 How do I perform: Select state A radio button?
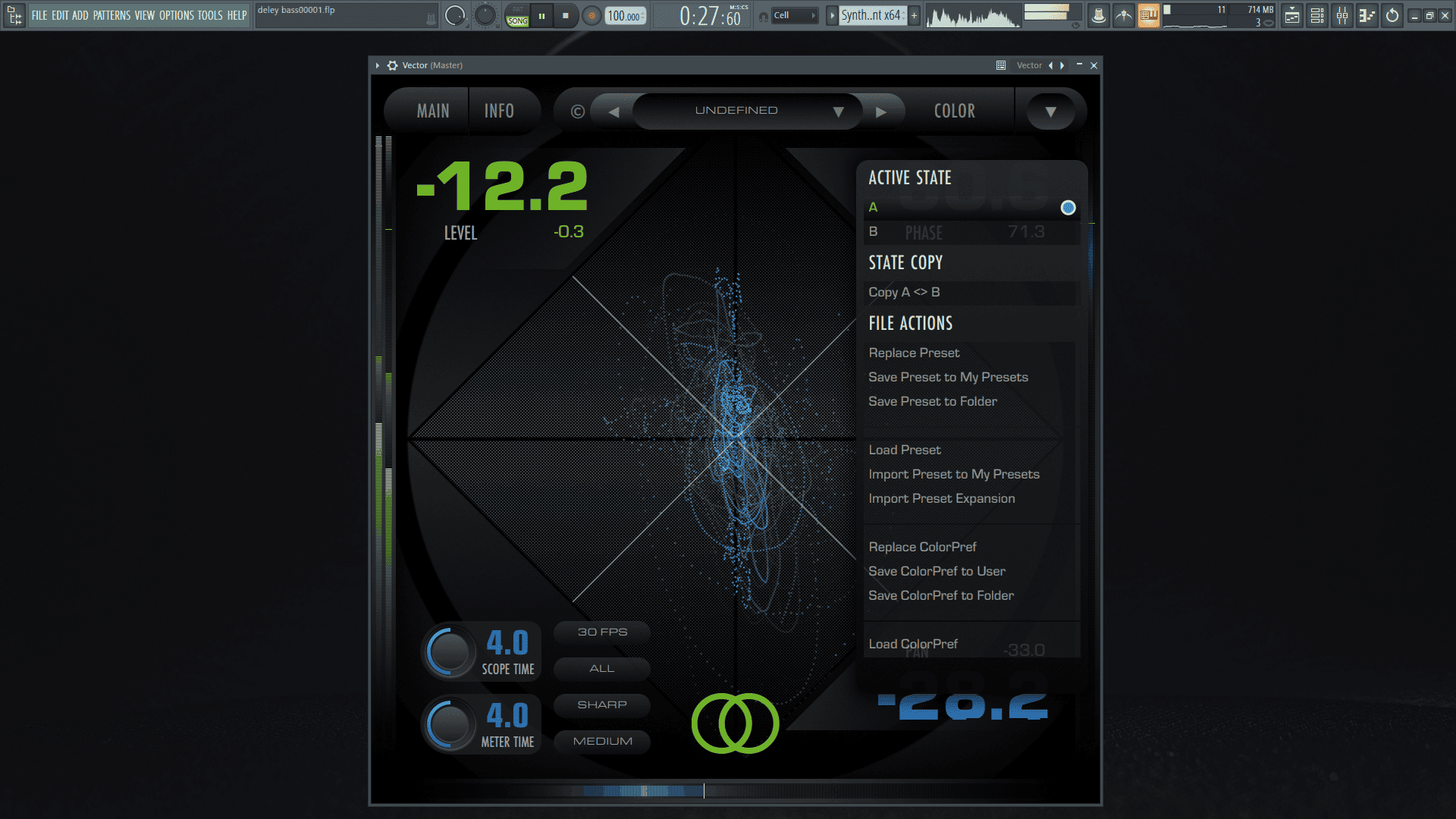(1068, 208)
